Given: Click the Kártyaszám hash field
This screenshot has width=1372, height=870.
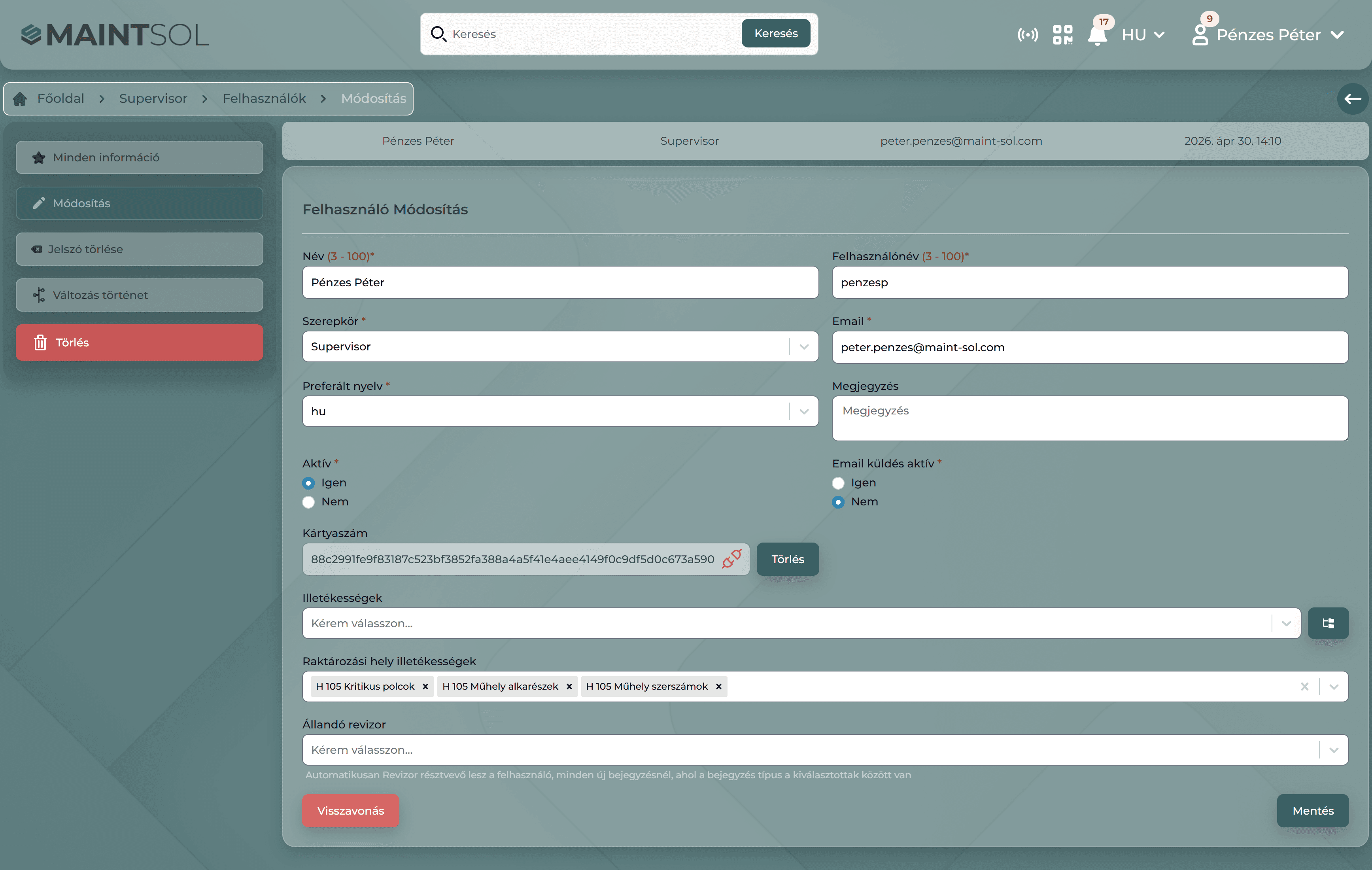Looking at the screenshot, I should (x=525, y=559).
